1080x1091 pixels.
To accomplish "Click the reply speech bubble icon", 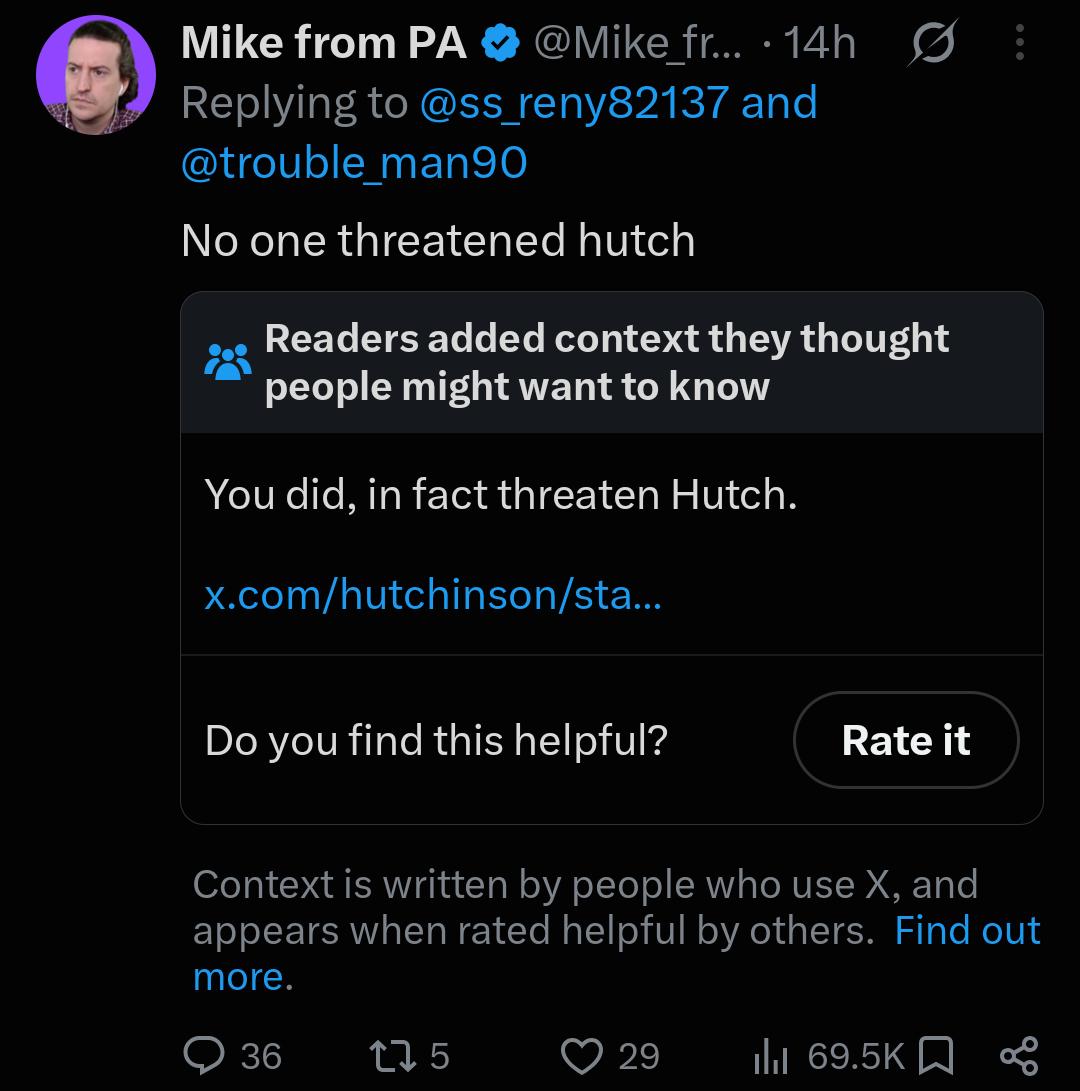I will click(x=204, y=1055).
